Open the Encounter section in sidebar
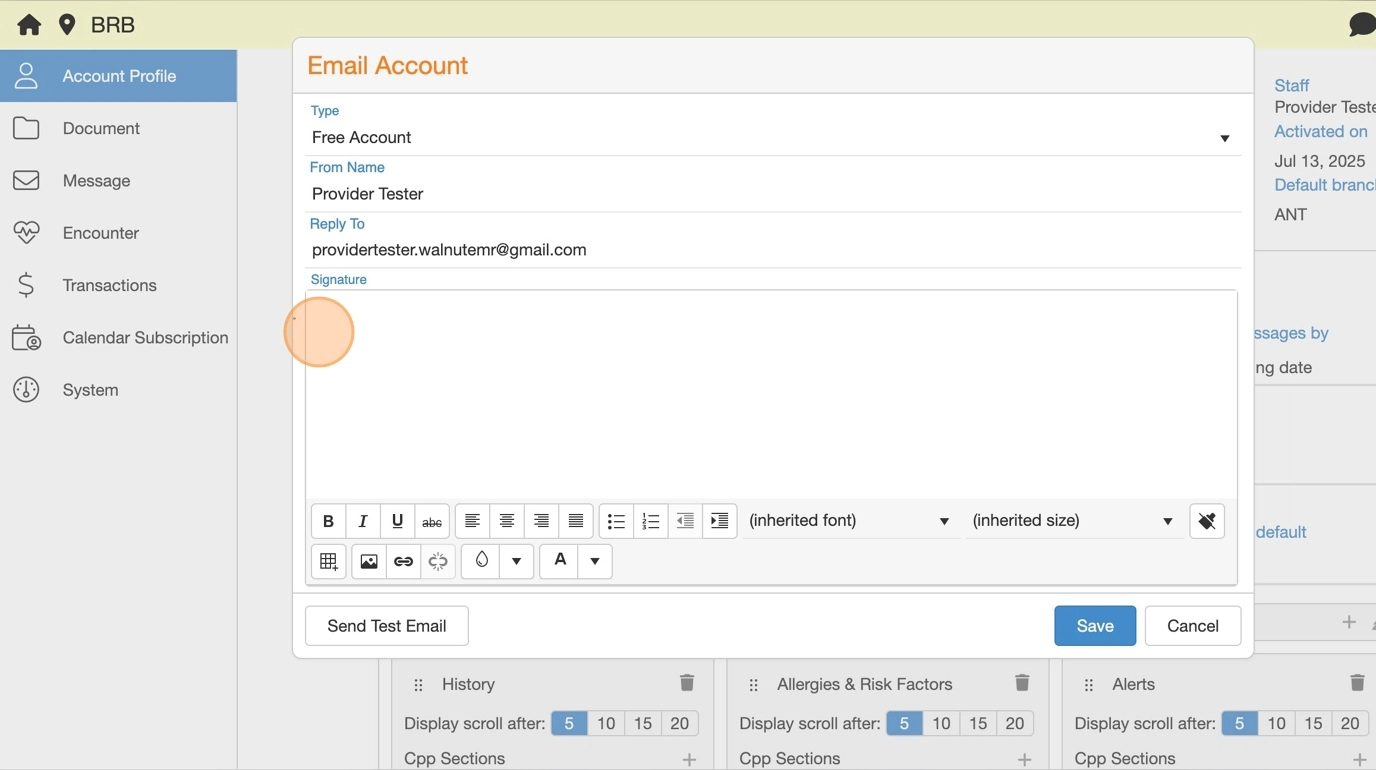The image size is (1376, 770). click(x=100, y=233)
